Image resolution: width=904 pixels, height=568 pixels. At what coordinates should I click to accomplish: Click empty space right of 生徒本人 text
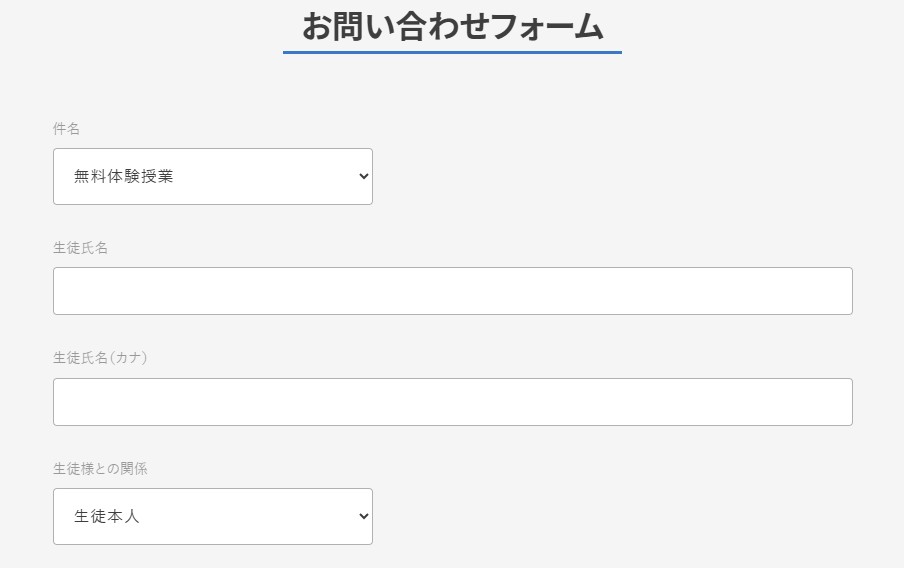[250, 517]
